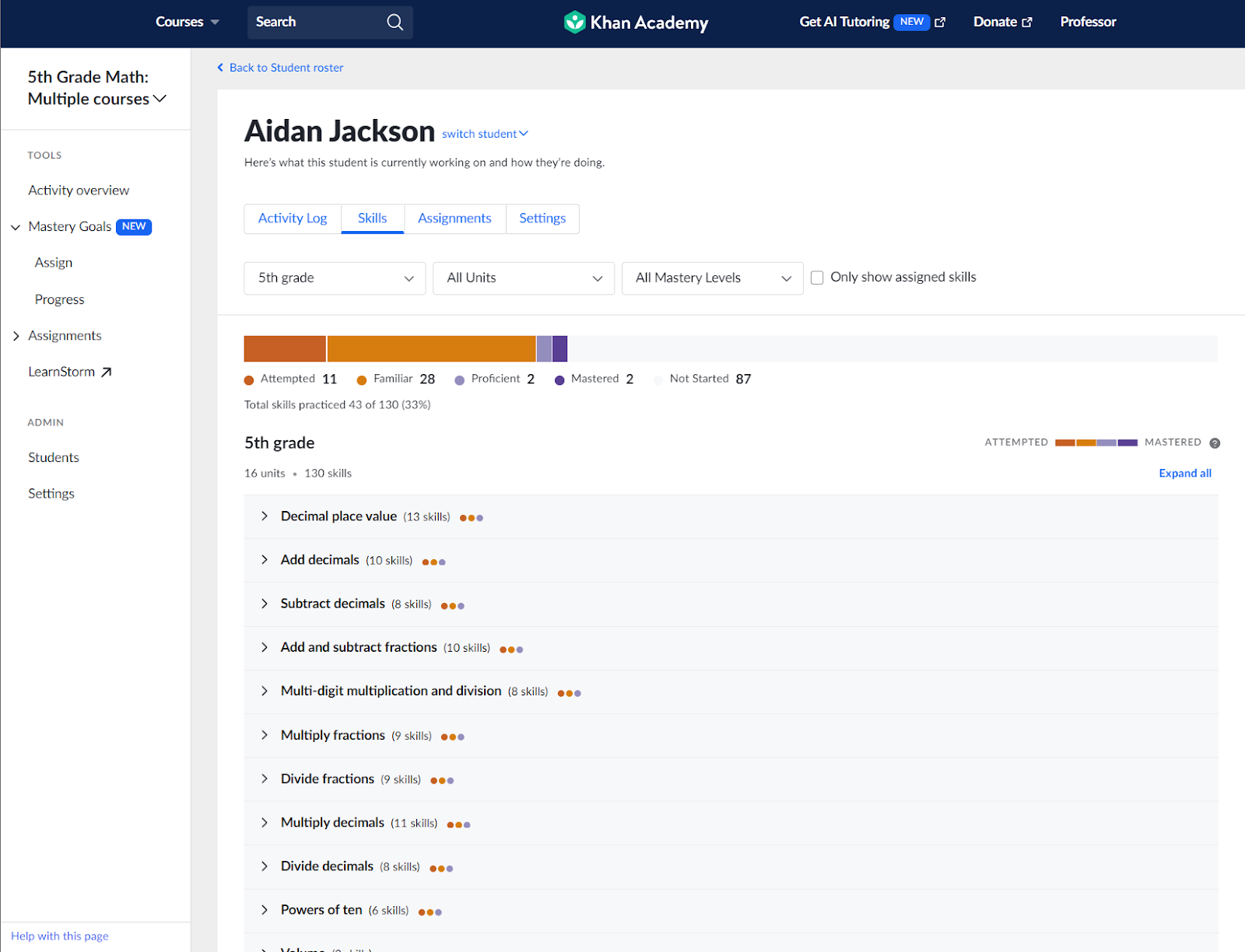Open the All Mastery Levels dropdown
This screenshot has width=1245, height=952.
[x=711, y=278]
